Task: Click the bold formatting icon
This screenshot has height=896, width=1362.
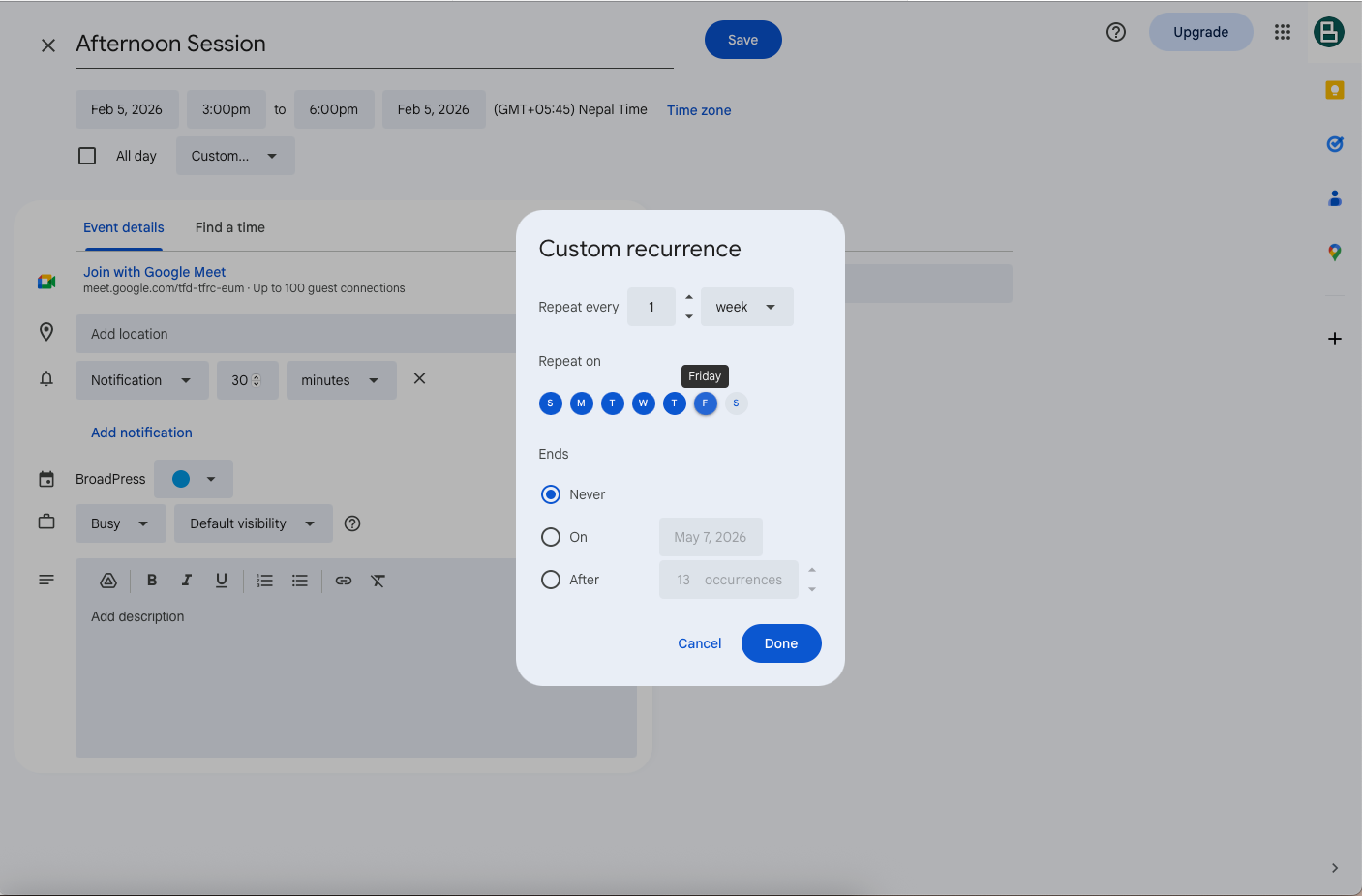Action: pyautogui.click(x=152, y=581)
